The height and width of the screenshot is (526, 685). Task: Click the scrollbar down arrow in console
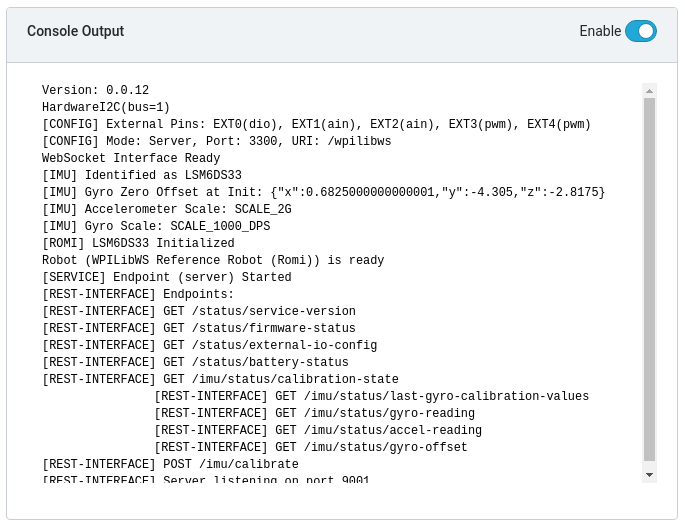[649, 475]
